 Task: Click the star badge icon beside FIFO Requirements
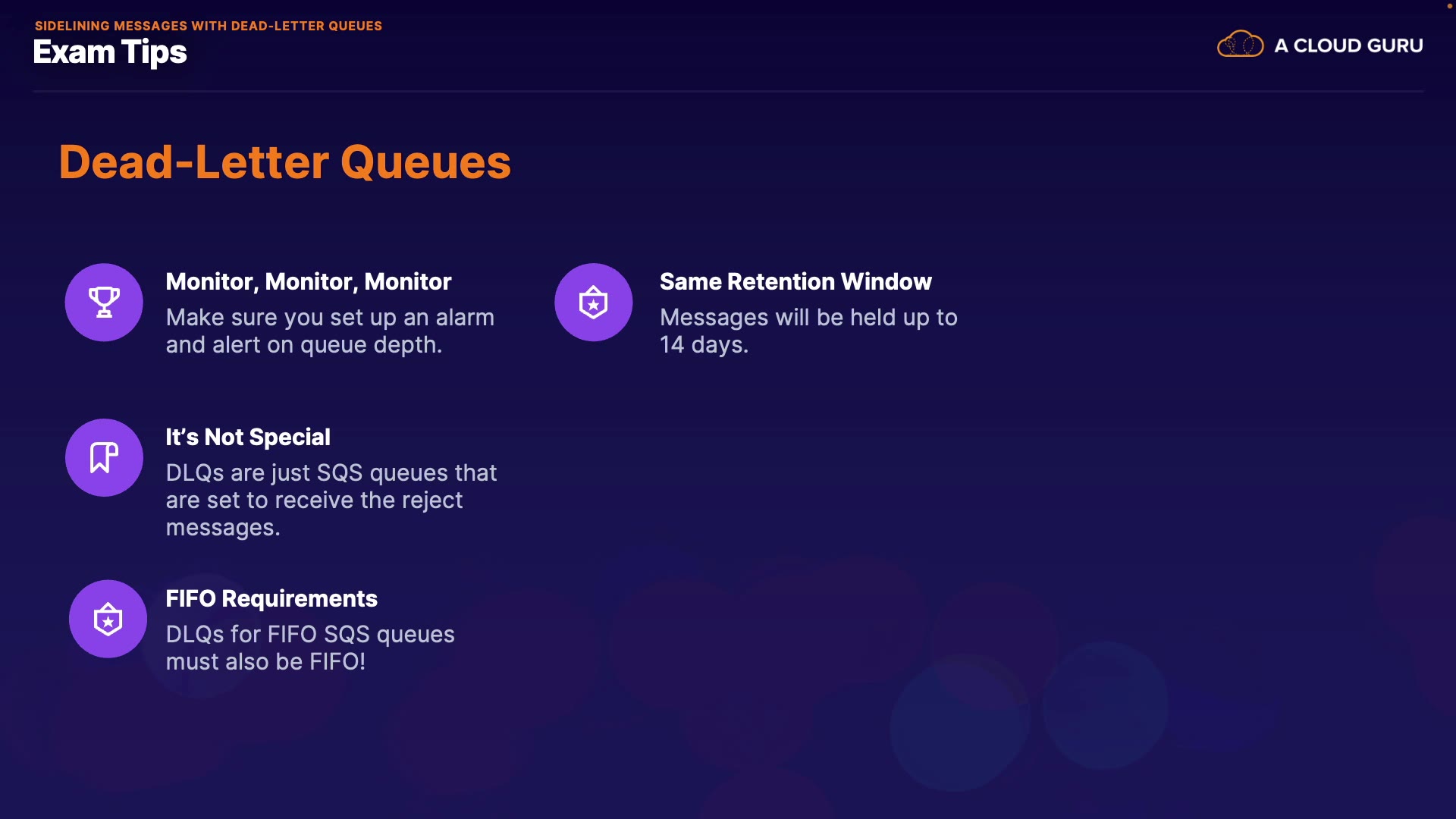(x=108, y=620)
